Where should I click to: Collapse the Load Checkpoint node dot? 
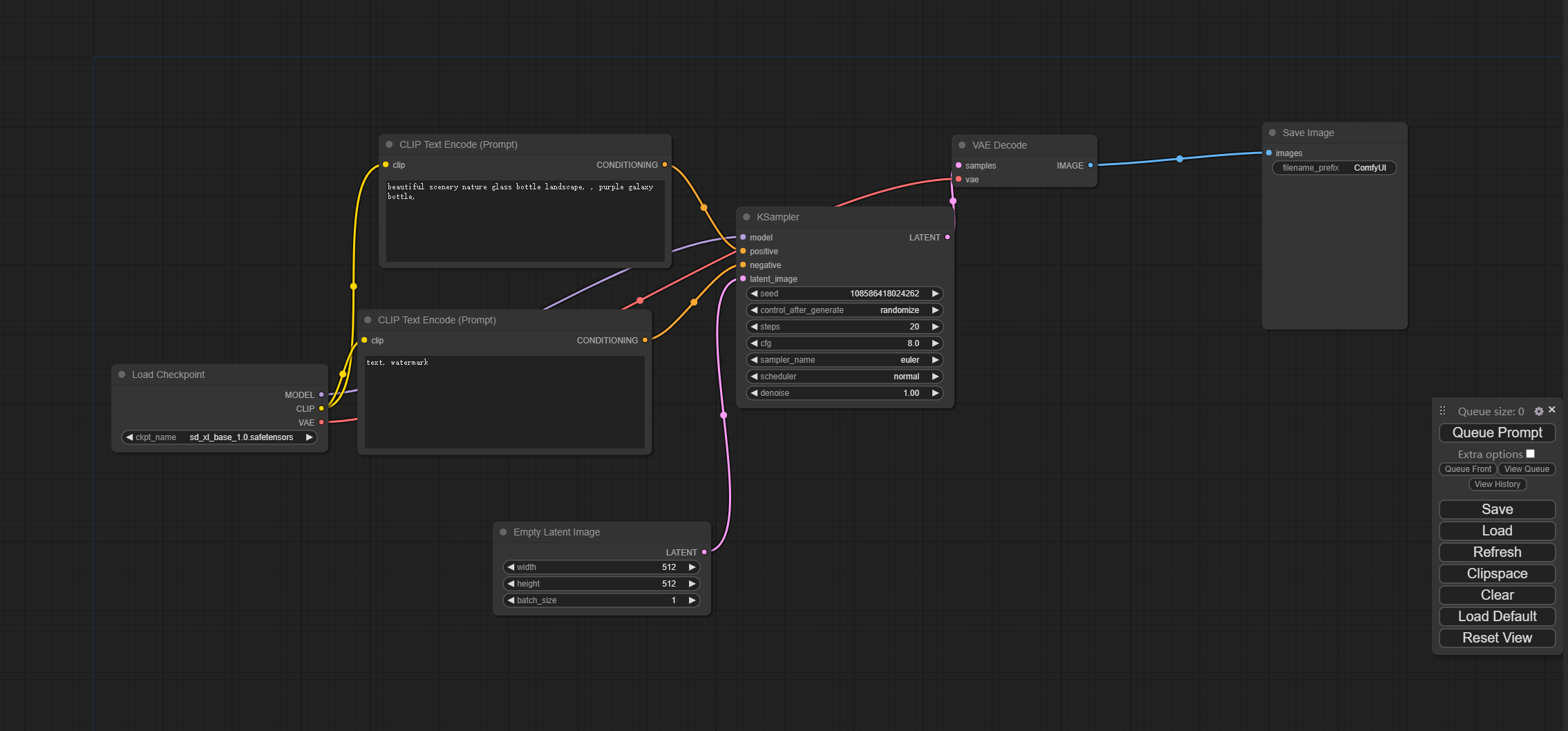point(122,374)
